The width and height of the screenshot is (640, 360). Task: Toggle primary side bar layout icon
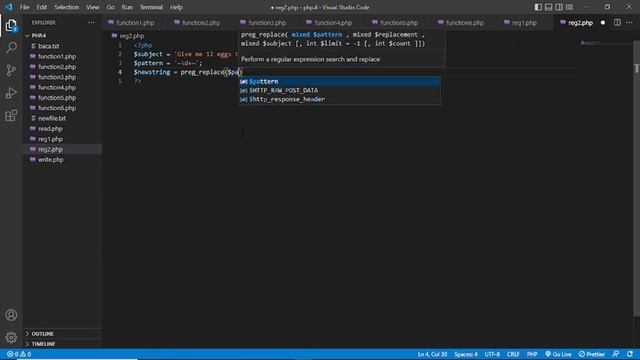point(538,7)
